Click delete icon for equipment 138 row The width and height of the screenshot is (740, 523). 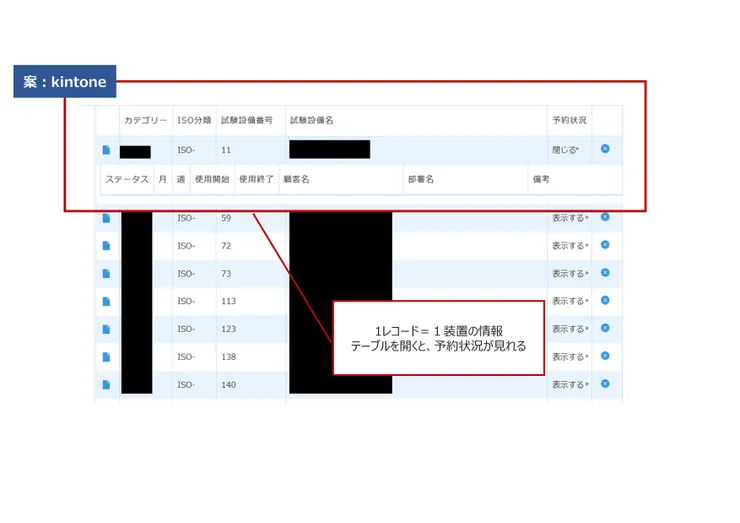[x=605, y=356]
